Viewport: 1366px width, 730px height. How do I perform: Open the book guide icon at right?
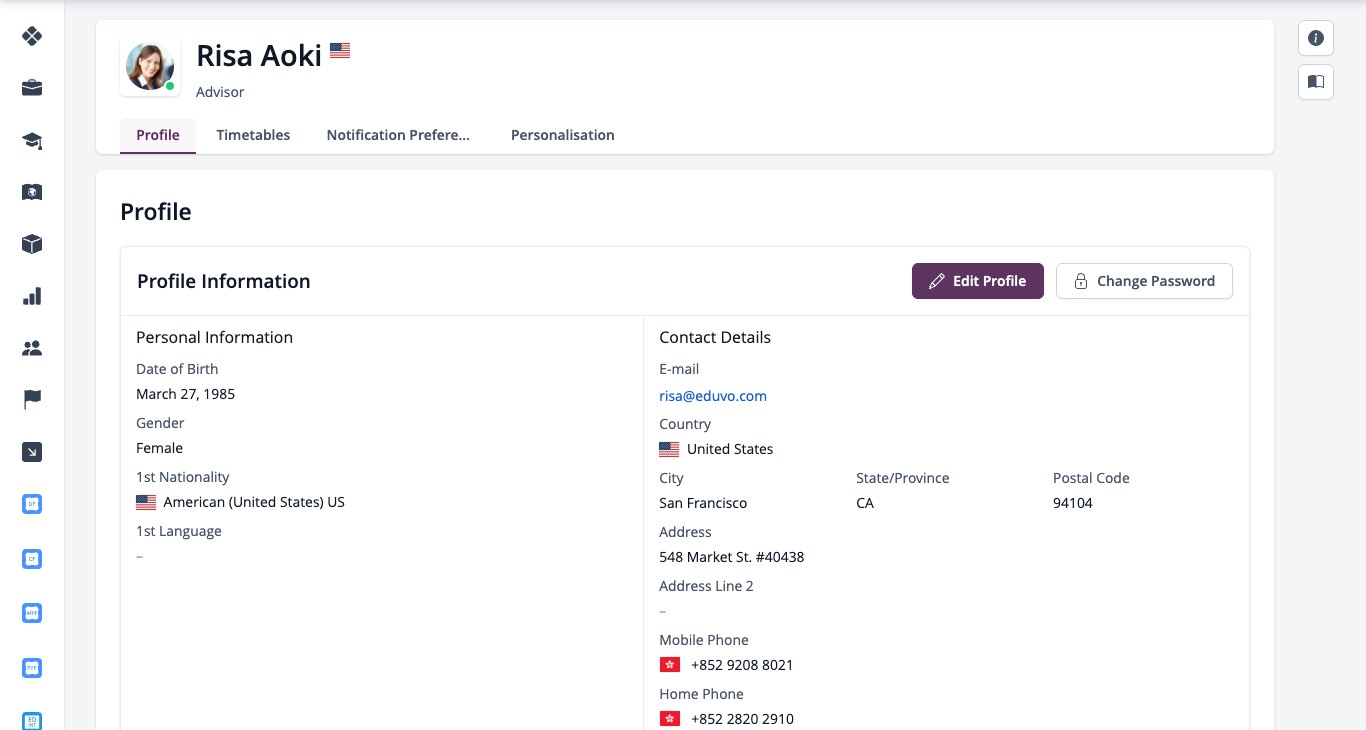(x=1316, y=82)
